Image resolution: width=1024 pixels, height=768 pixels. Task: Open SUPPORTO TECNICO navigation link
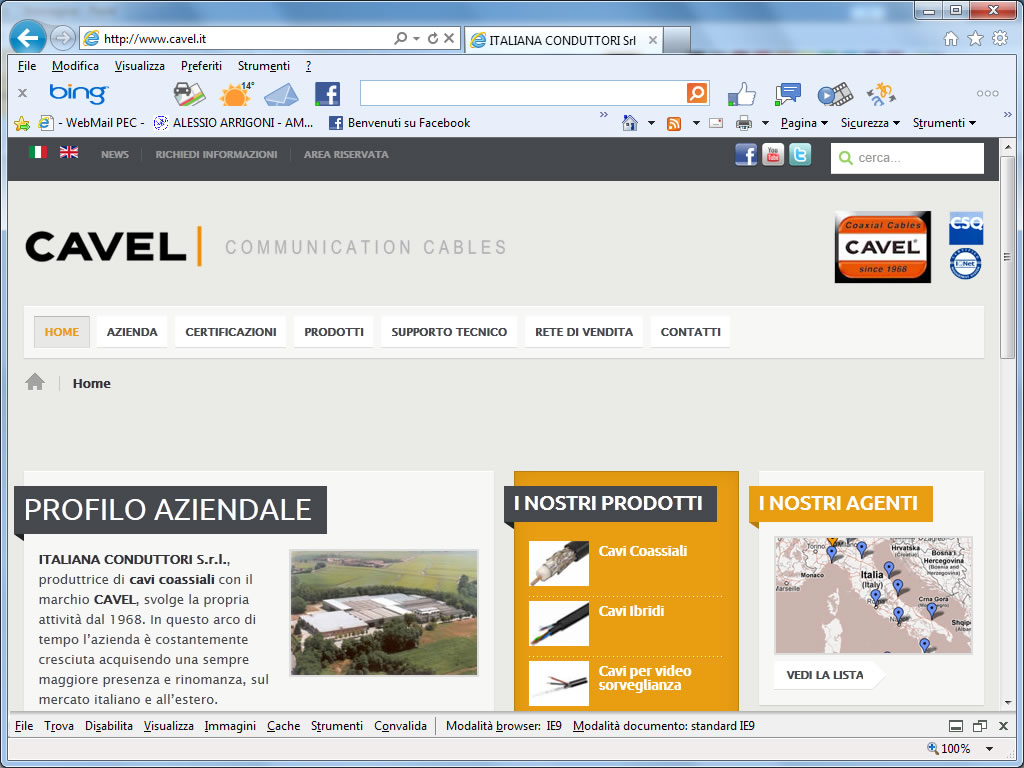click(449, 332)
